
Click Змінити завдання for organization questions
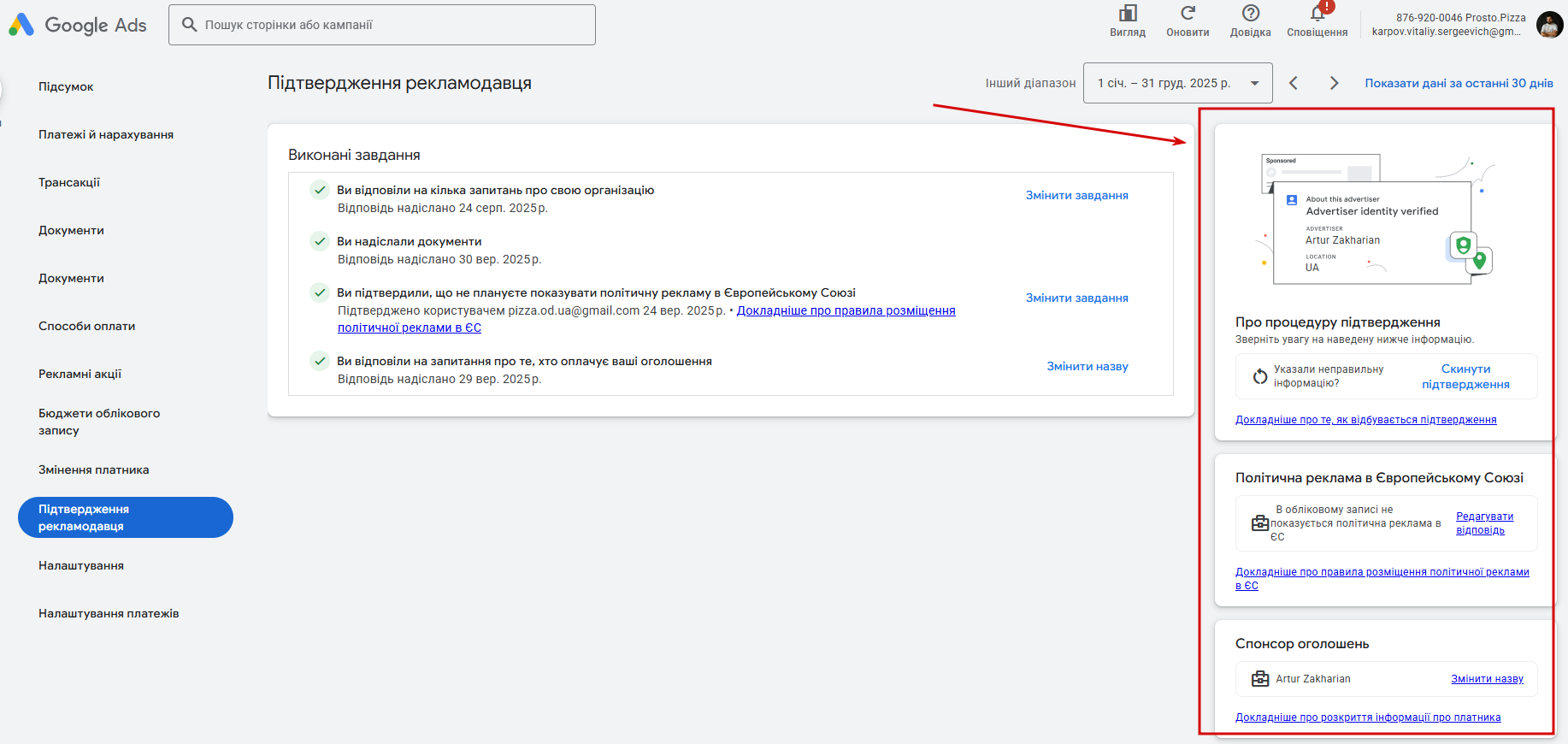[x=1076, y=195]
